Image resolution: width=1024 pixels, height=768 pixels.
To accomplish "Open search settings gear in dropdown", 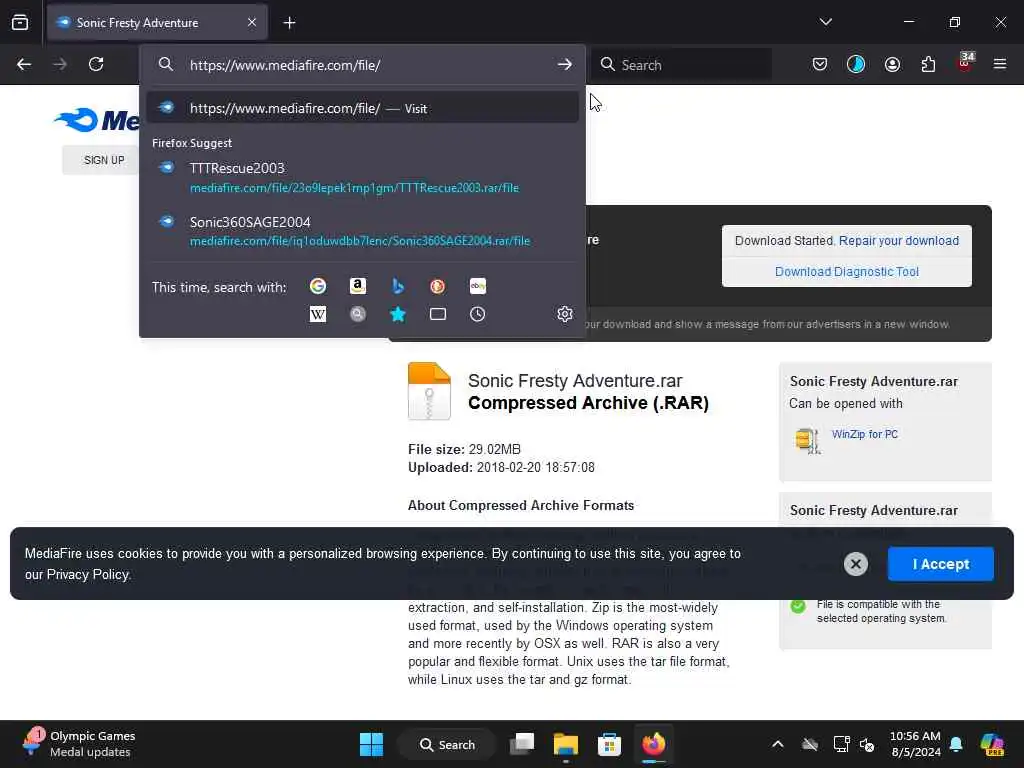I will tap(565, 314).
